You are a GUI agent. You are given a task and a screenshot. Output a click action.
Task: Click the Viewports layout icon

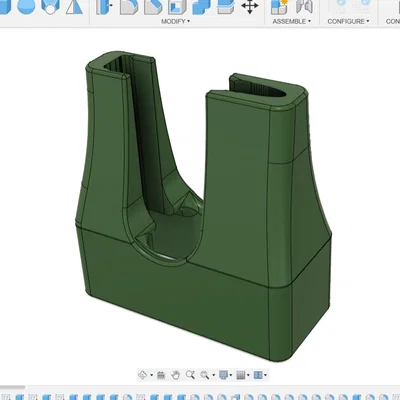[x=258, y=375]
